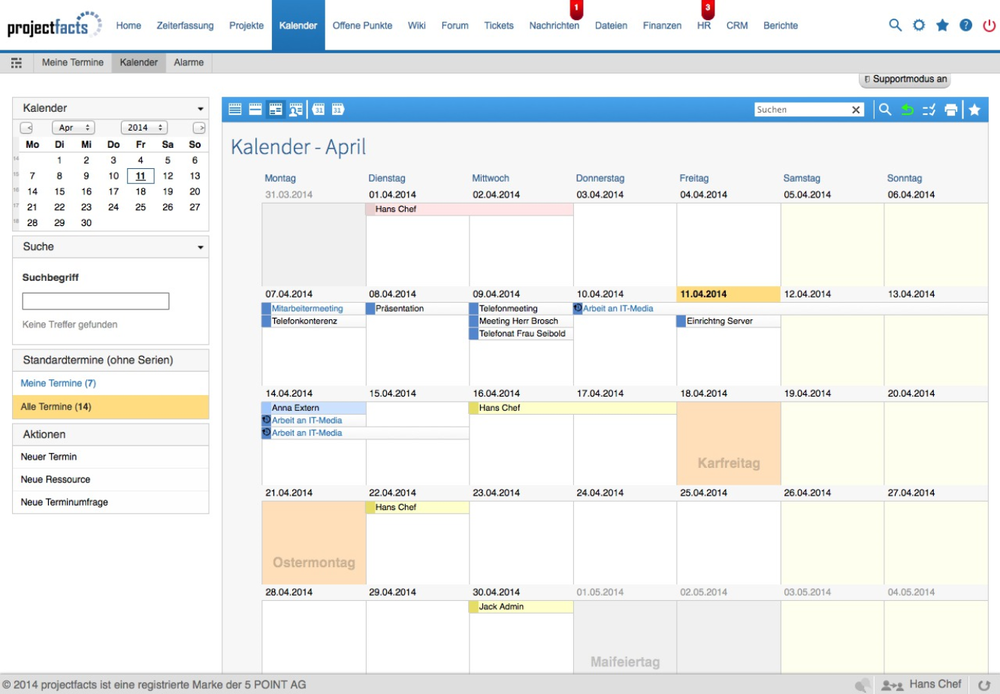The width and height of the screenshot is (1000, 694).
Task: Click the green undo arrow in calendar toolbar
Action: pos(907,110)
